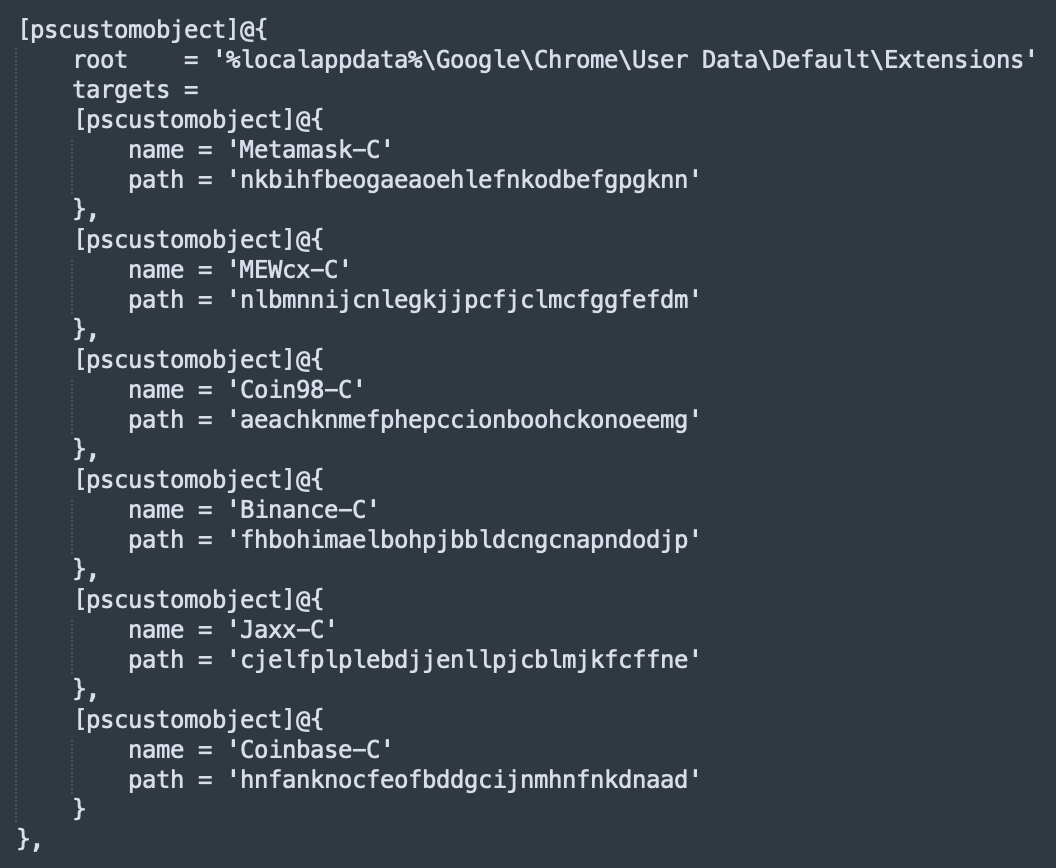Click the 'Coin98-C' name value

point(296,389)
